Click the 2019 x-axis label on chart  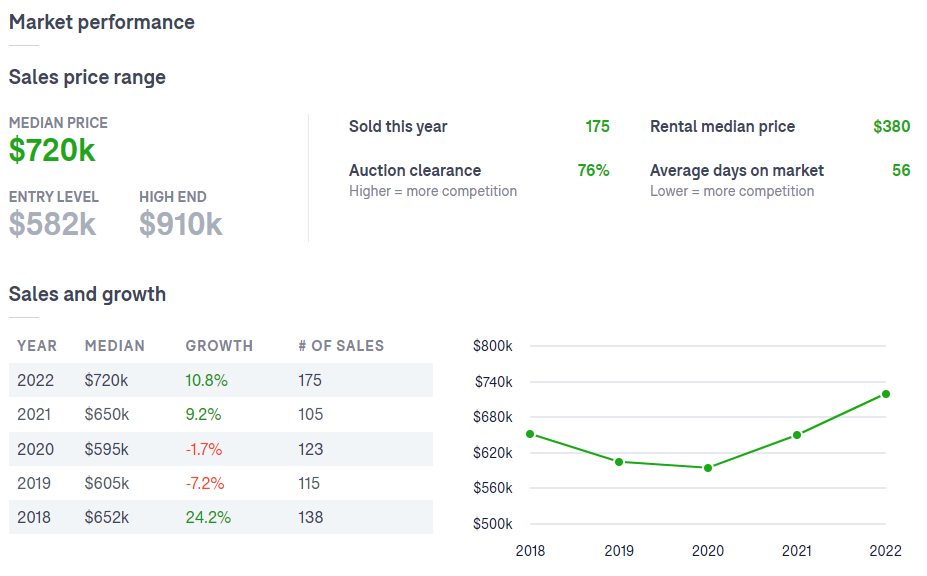[619, 551]
